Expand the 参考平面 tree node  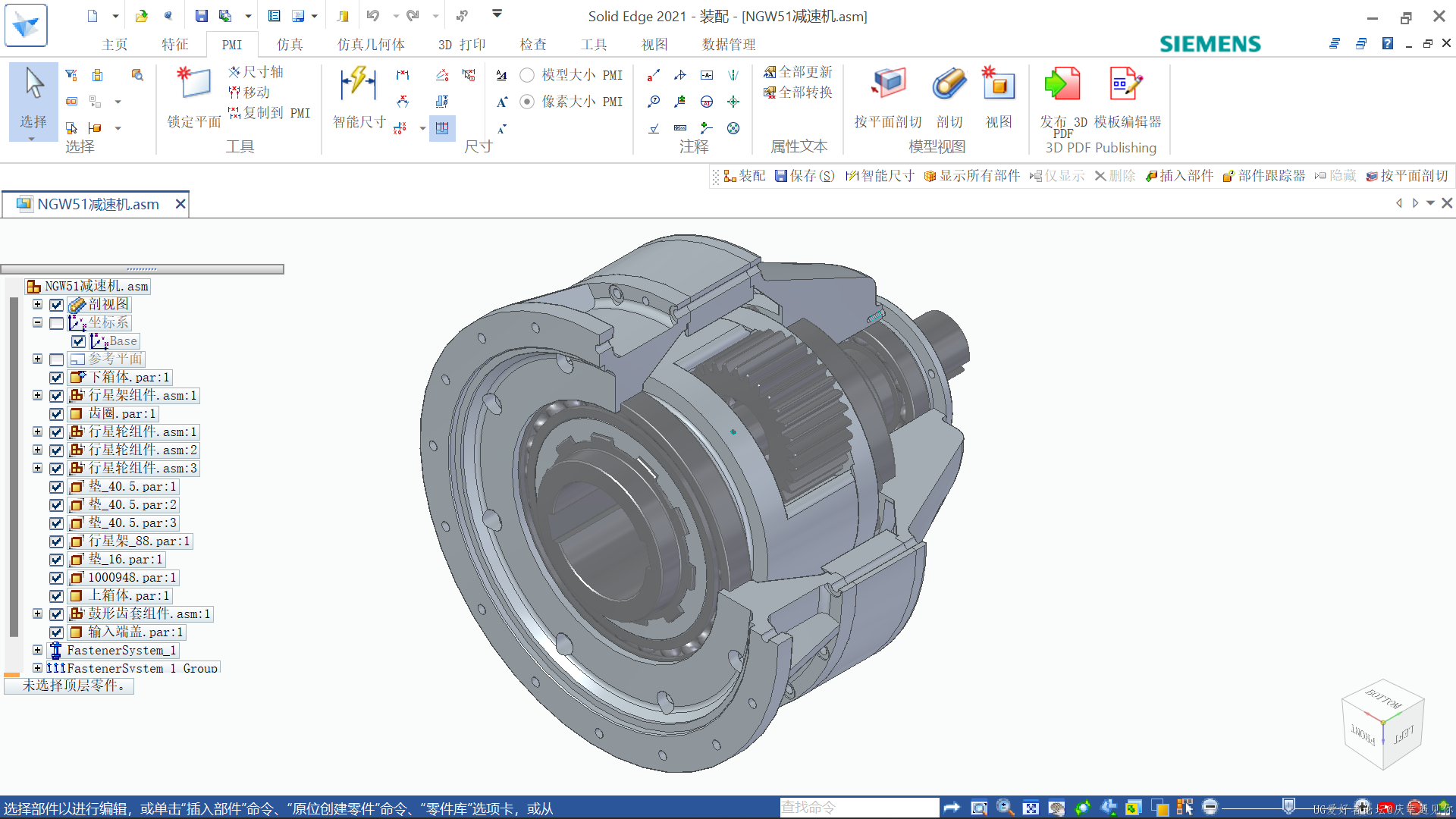point(37,359)
